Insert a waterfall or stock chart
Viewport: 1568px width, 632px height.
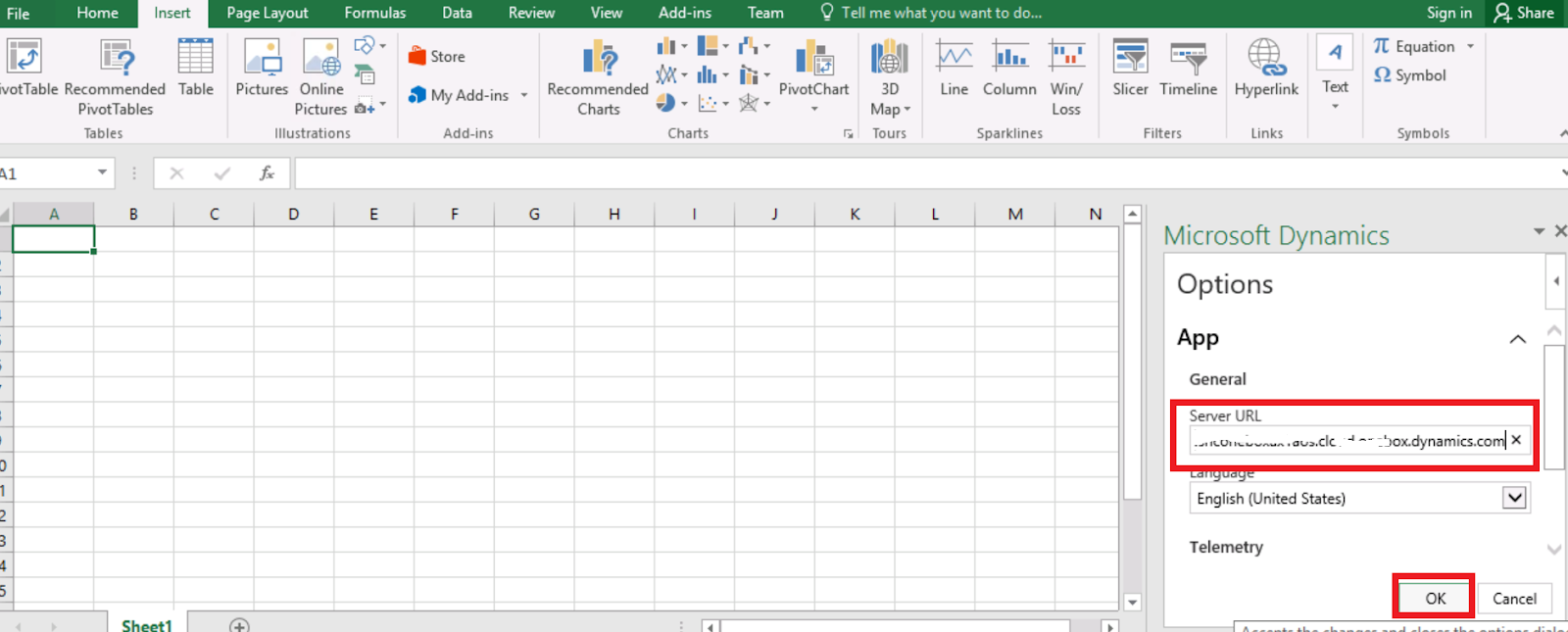[x=749, y=46]
